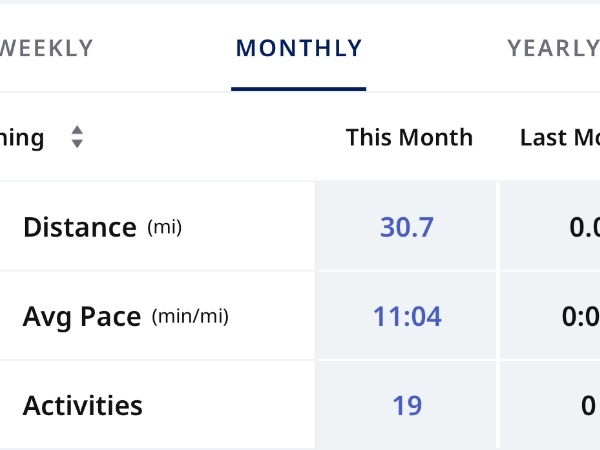
Task: Click the down arrow of the sort icon
Action: point(77,144)
